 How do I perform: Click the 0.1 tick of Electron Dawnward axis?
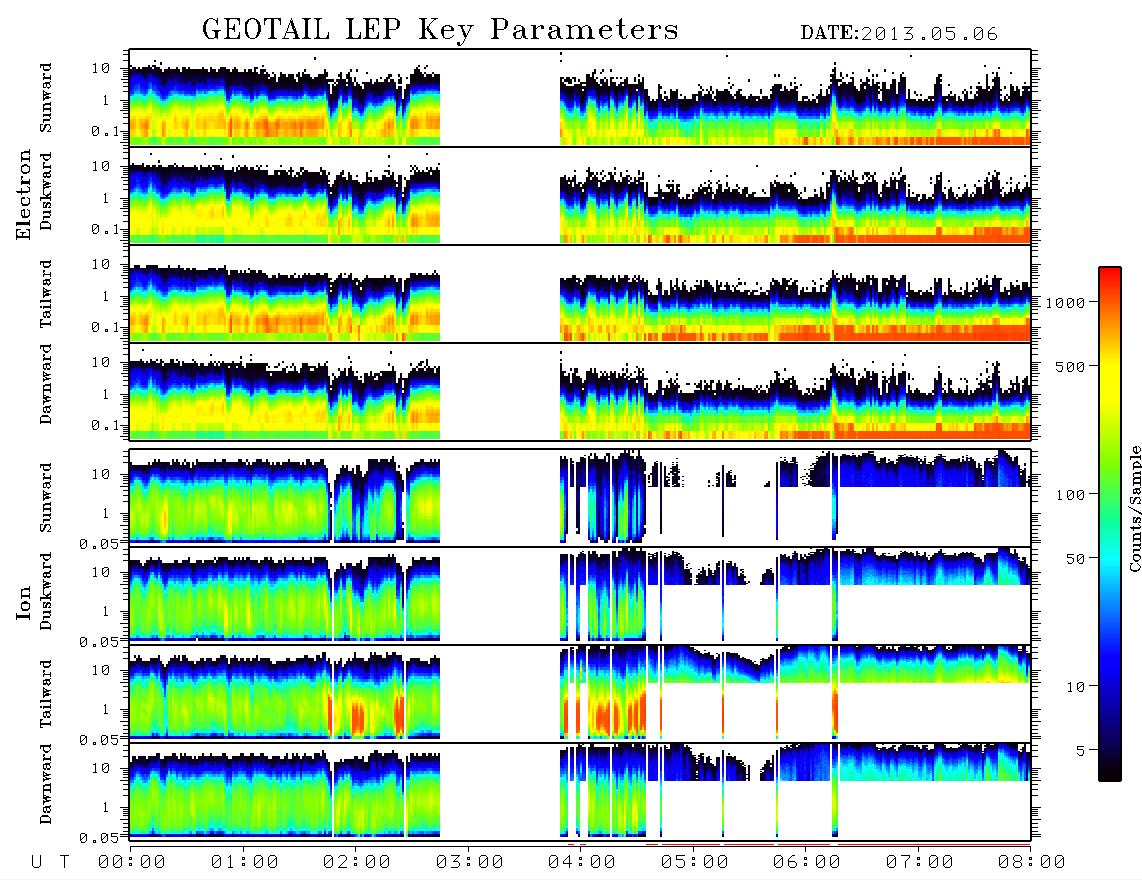click(x=106, y=425)
